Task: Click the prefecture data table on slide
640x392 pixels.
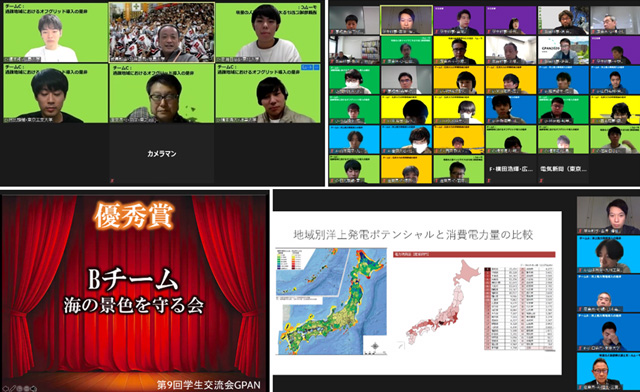Action: pos(519,308)
